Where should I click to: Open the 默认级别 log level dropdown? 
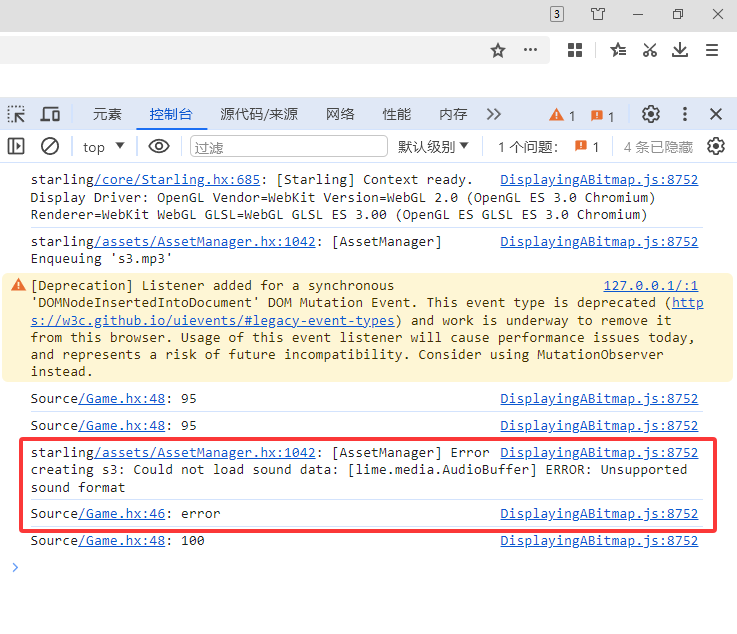pyautogui.click(x=433, y=147)
